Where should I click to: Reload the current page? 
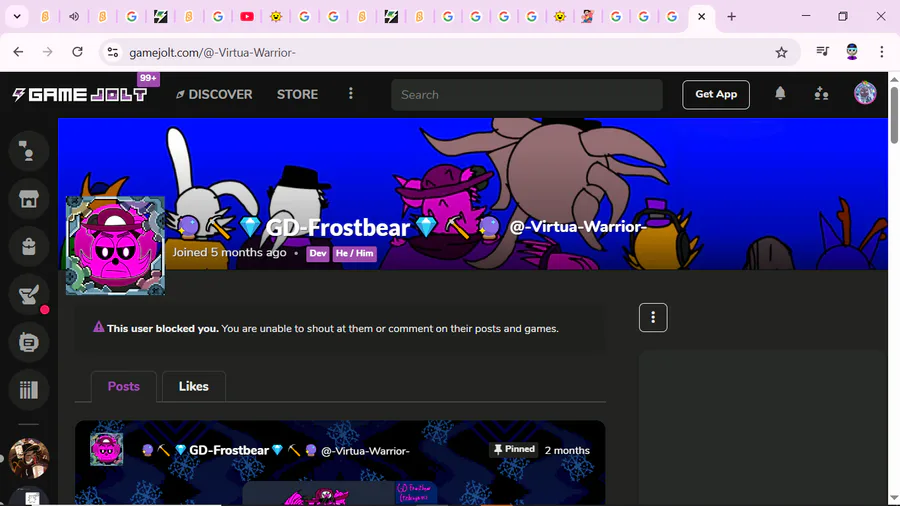point(77,52)
